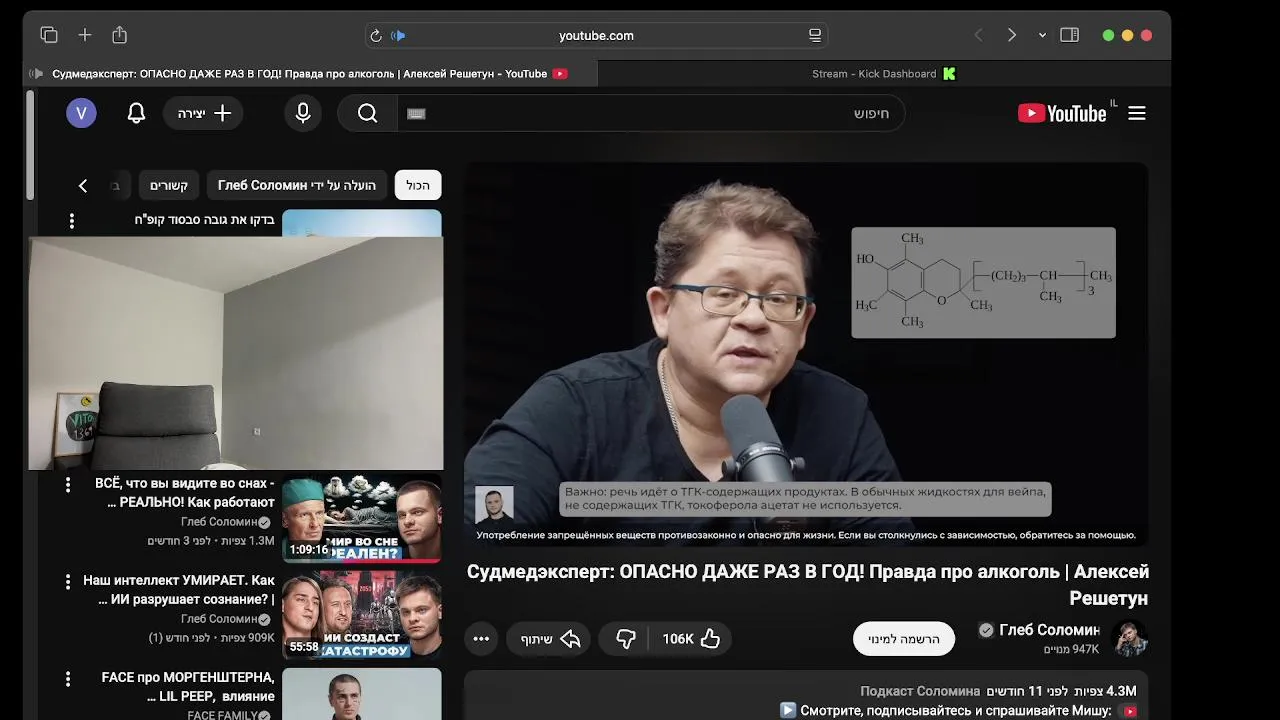Open the channel avatar beside Глеб Соломин
The height and width of the screenshot is (720, 1280).
(1131, 639)
